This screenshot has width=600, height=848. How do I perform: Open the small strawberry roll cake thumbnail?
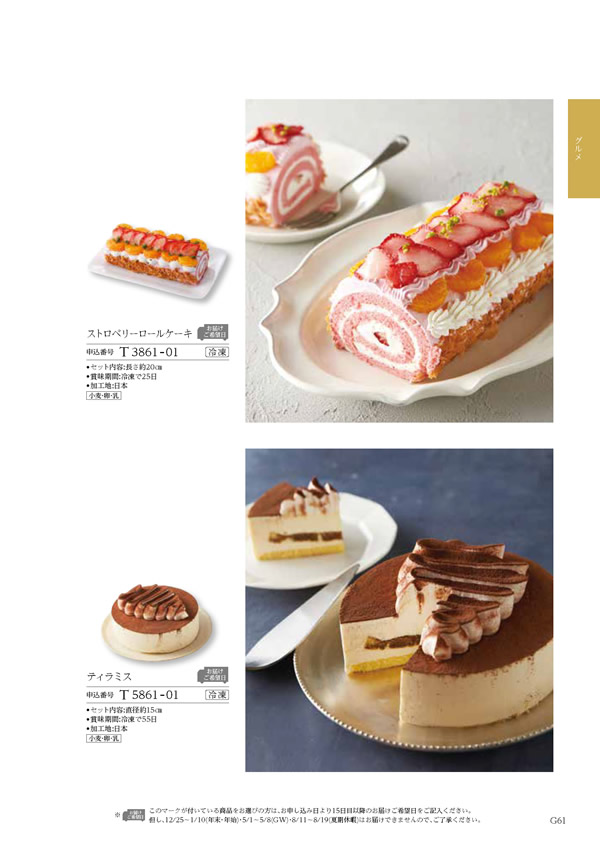pyautogui.click(x=157, y=260)
